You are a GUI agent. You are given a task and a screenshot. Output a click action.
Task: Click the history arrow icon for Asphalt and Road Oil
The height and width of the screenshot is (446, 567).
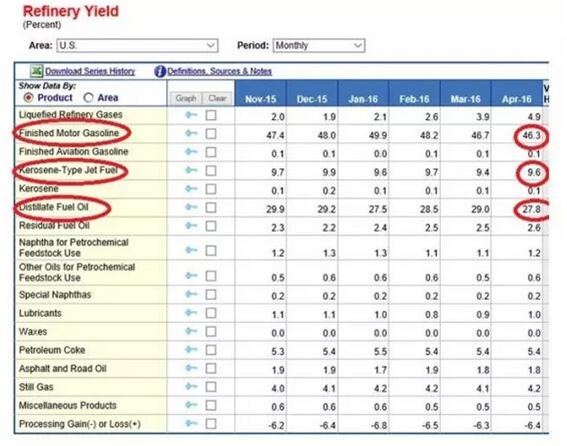(x=191, y=368)
